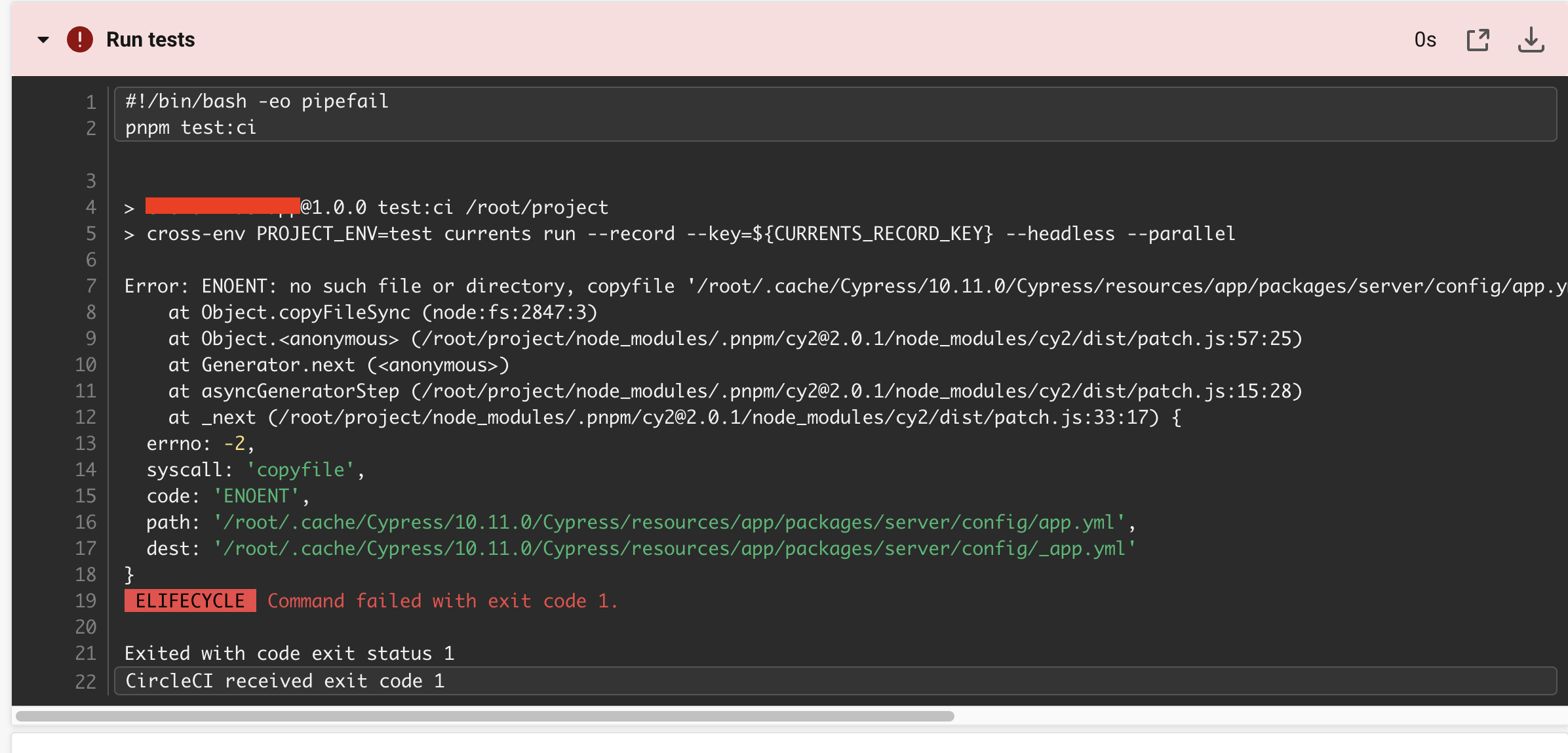Select the '#!/bin/bash -eo pipefail' line

coord(257,101)
